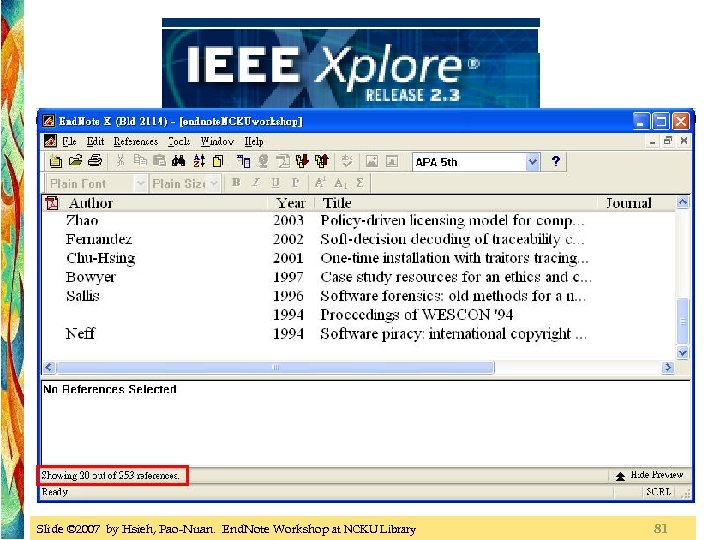Click the blue question mark Help icon

[556, 161]
